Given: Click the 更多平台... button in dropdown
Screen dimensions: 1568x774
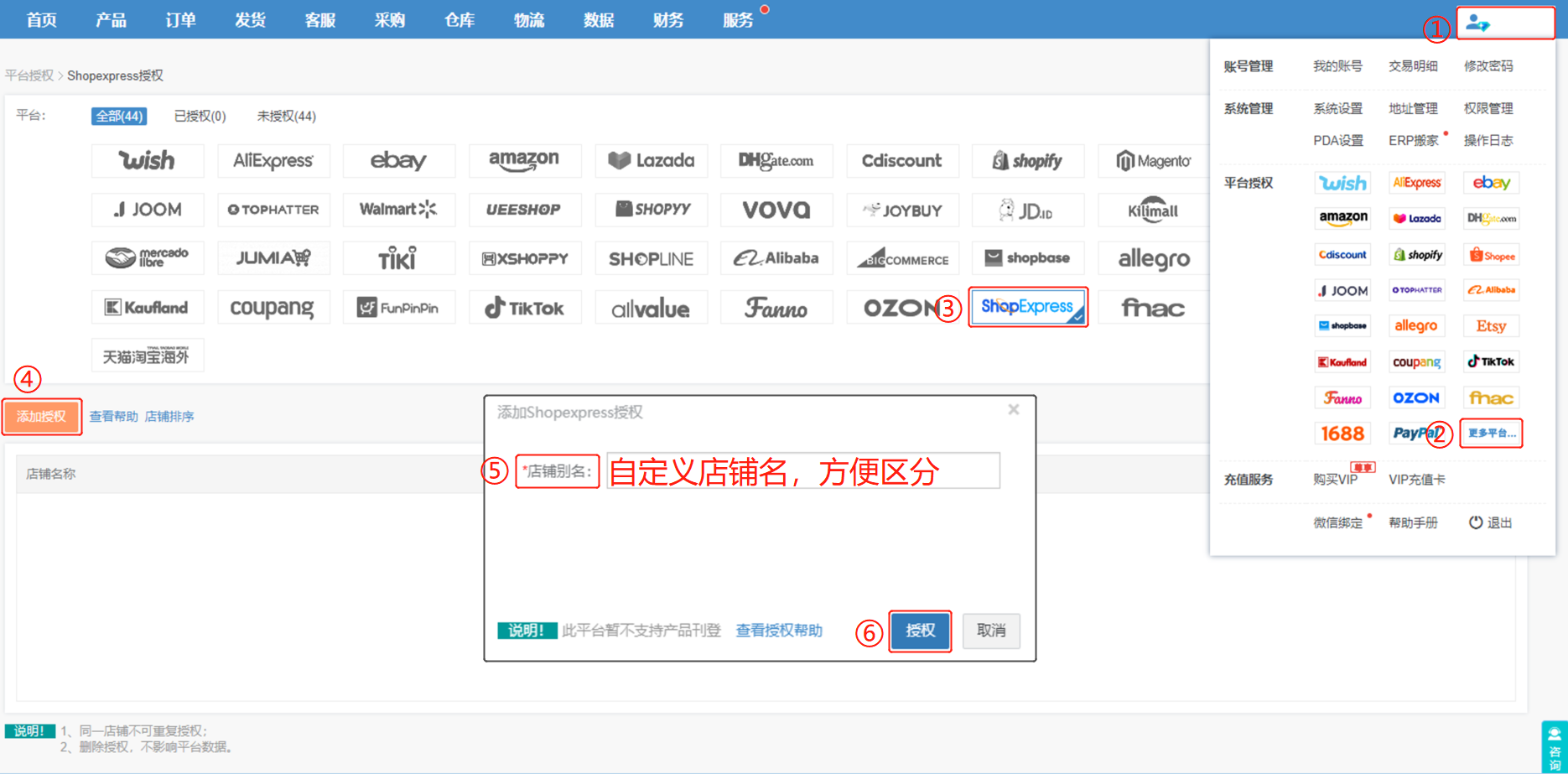Looking at the screenshot, I should 1492,434.
